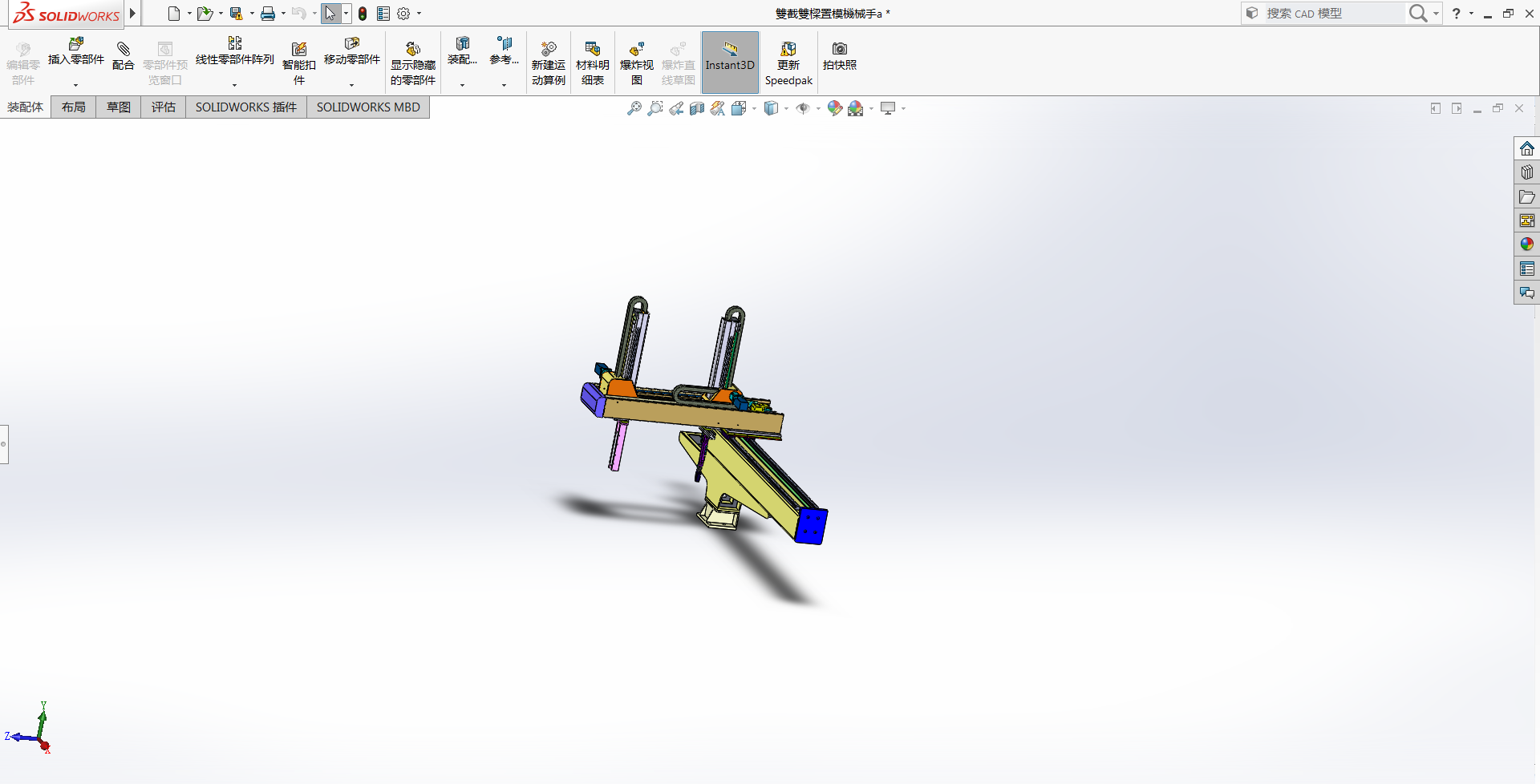Screen dimensions: 1540x784
Task: Click Linear Component Pattern (线性零部件阵列)
Action: [x=235, y=52]
